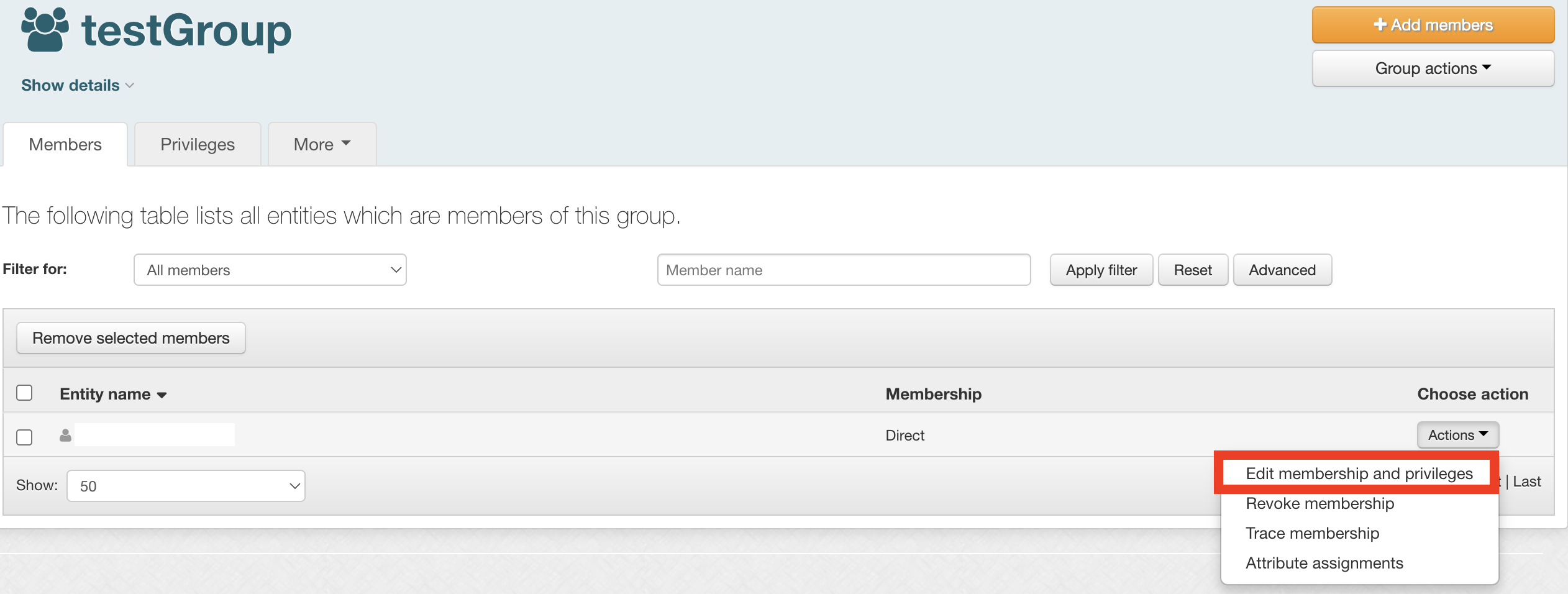Check the select-all checkbox in table header
The width and height of the screenshot is (1568, 594).
point(24,393)
